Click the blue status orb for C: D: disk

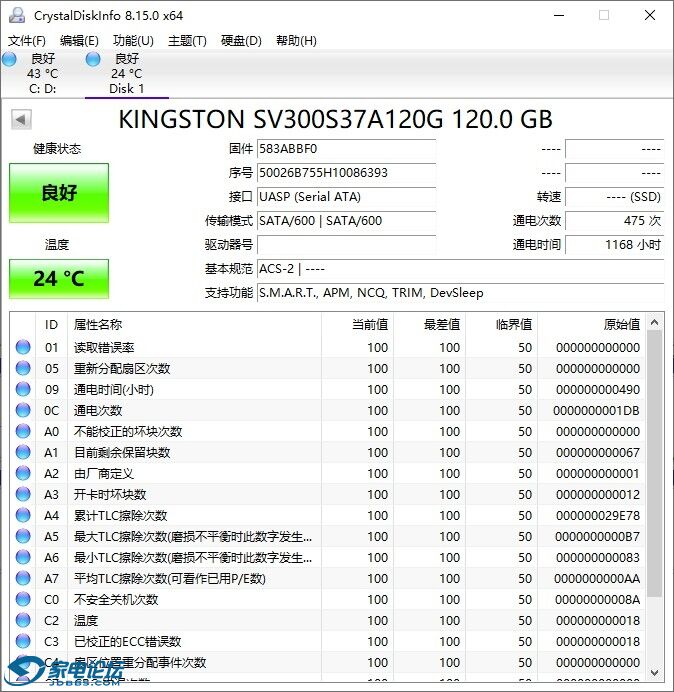tap(9, 59)
